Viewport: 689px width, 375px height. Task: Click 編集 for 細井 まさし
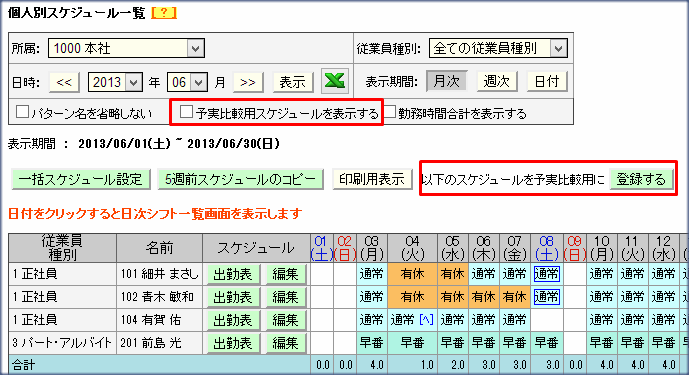click(x=286, y=274)
